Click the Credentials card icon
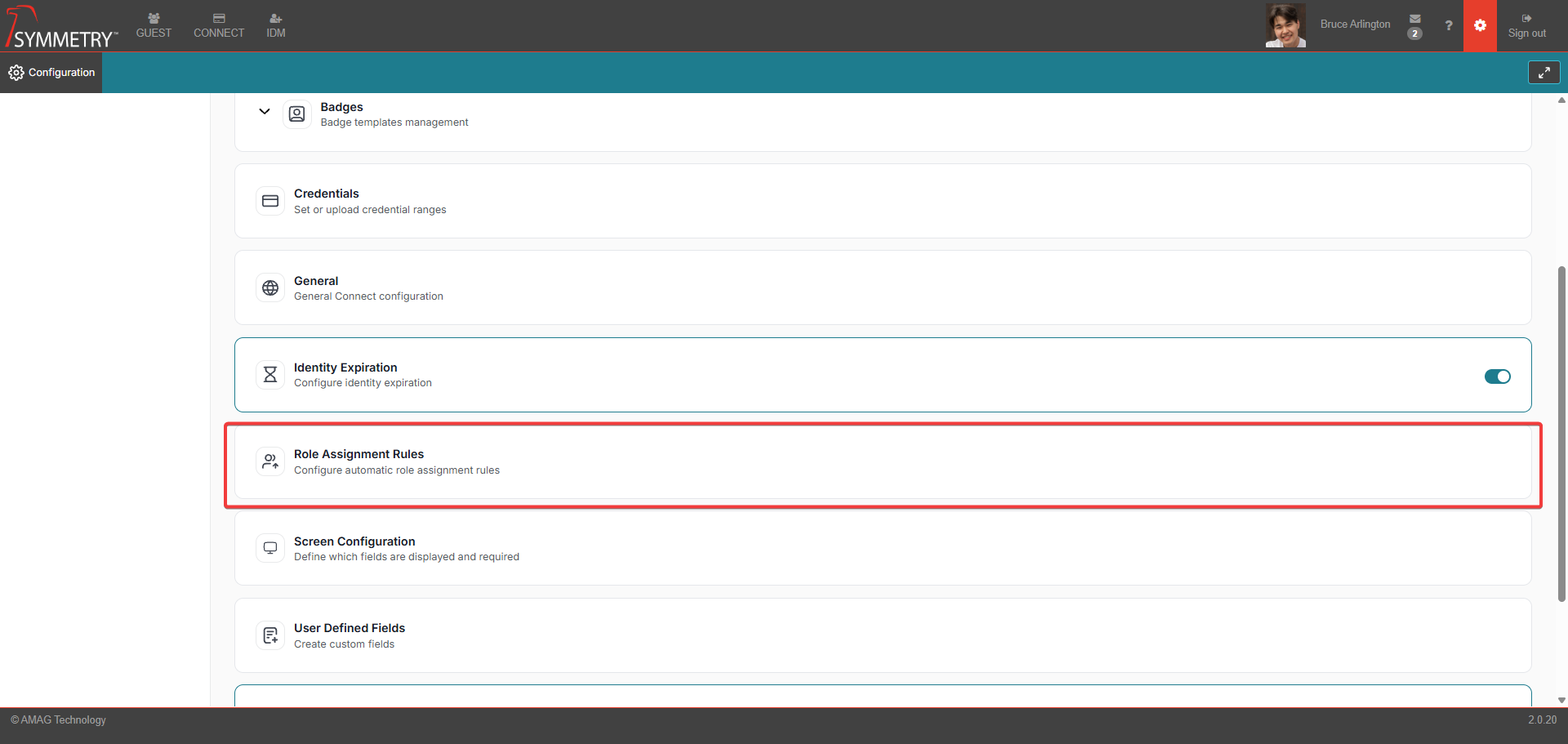The width and height of the screenshot is (1568, 744). (270, 201)
